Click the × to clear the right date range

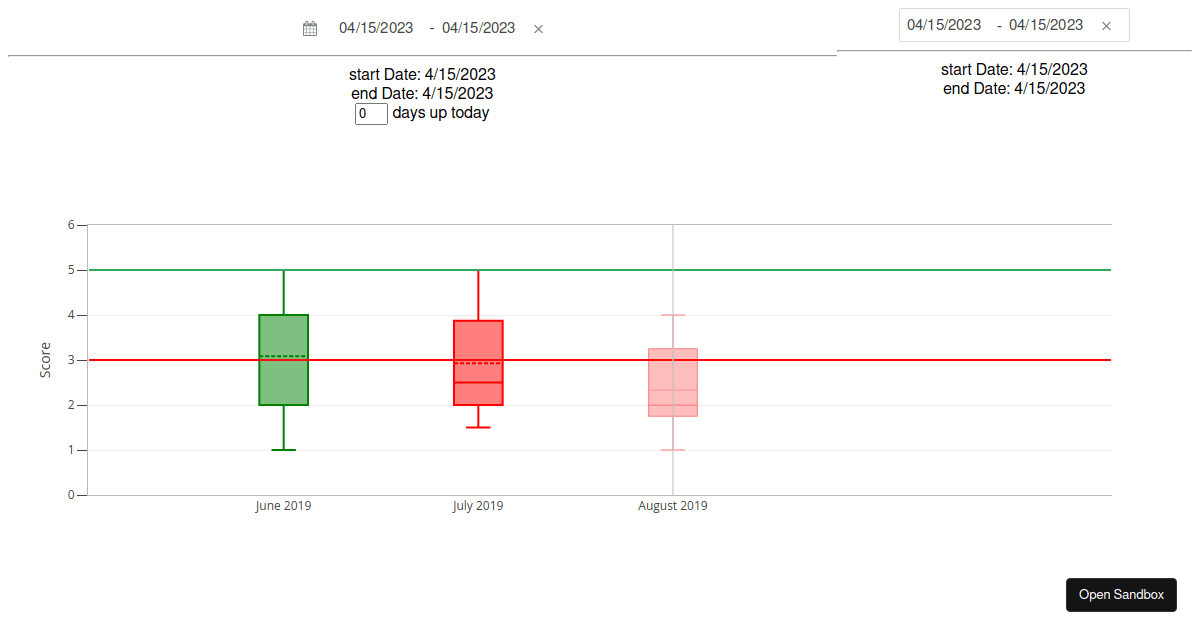[1106, 25]
